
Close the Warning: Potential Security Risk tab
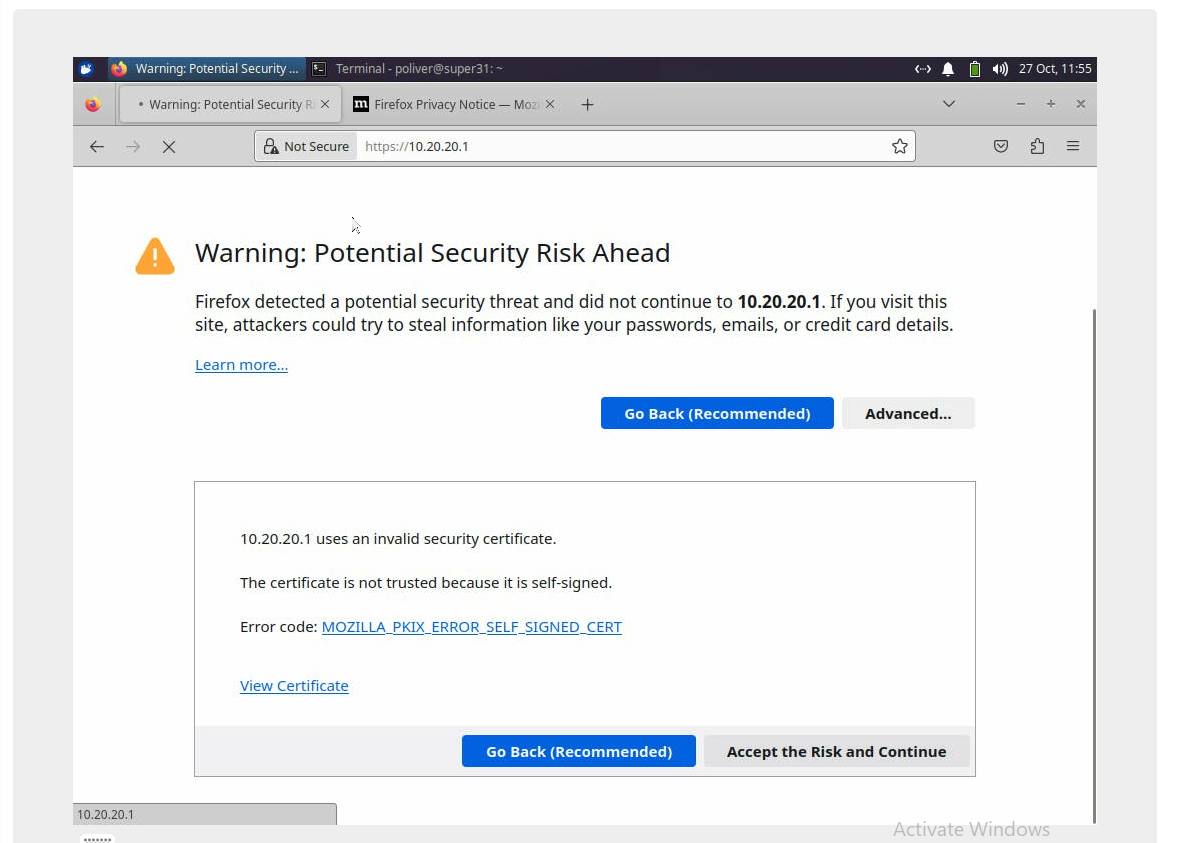324,104
